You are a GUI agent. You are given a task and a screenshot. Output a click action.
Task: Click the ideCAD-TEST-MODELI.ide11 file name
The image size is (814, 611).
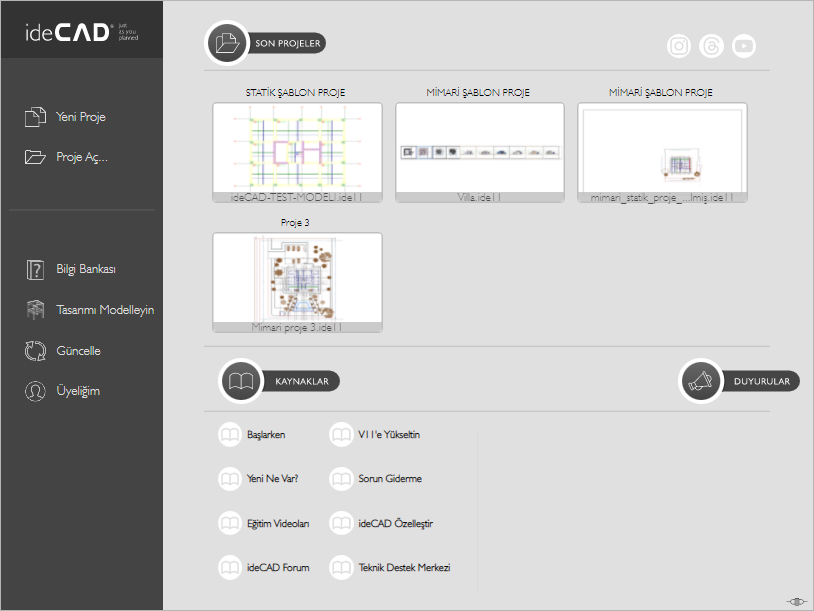pyautogui.click(x=296, y=197)
